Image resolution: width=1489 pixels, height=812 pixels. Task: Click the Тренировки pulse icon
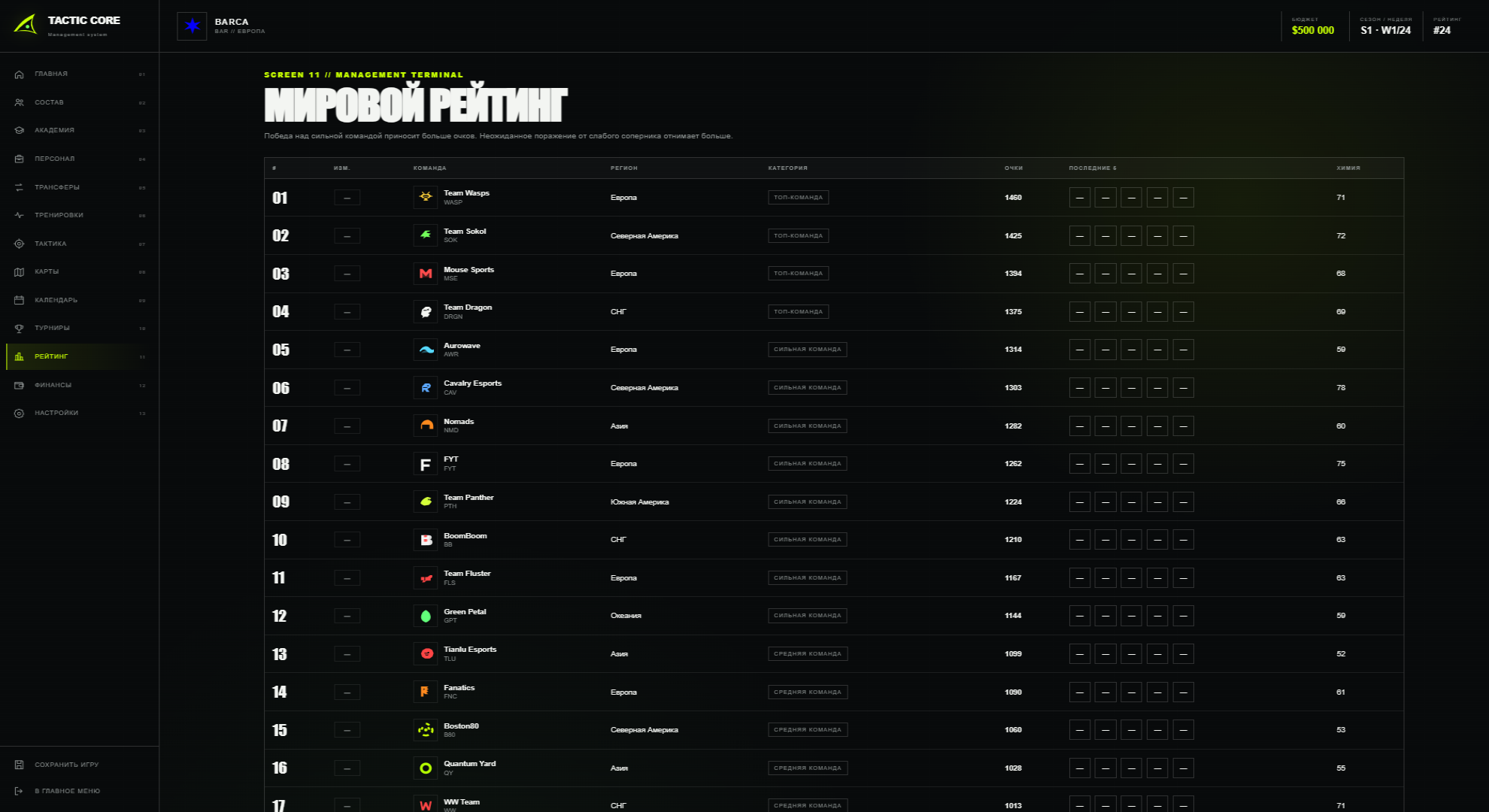tap(20, 215)
